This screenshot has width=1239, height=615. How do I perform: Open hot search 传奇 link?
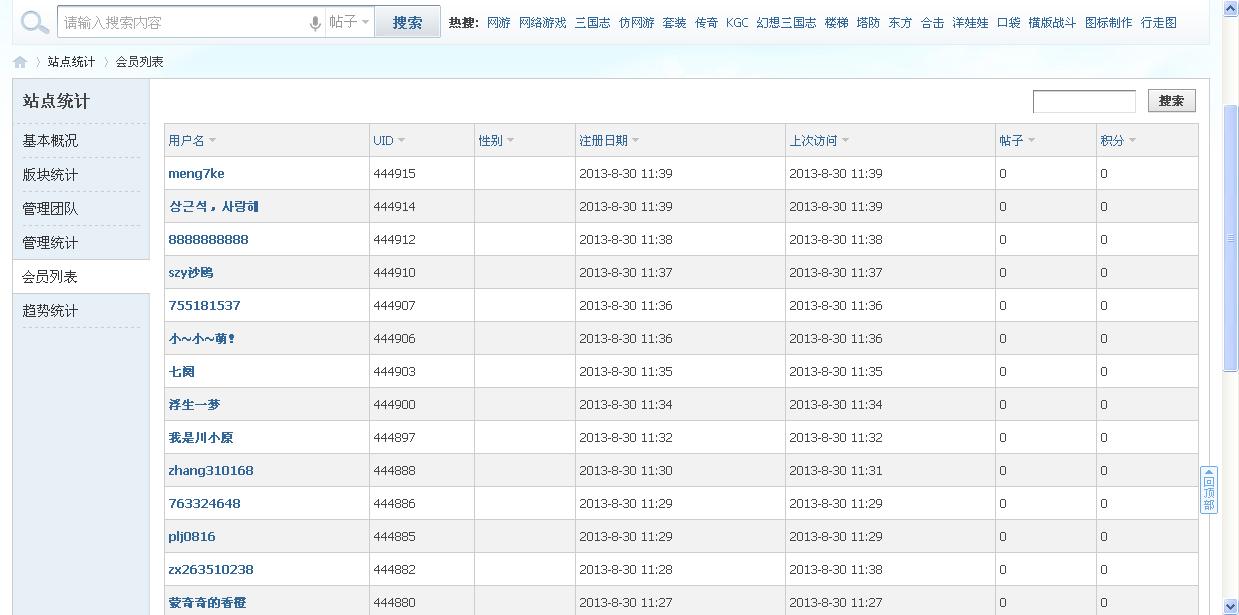click(706, 23)
